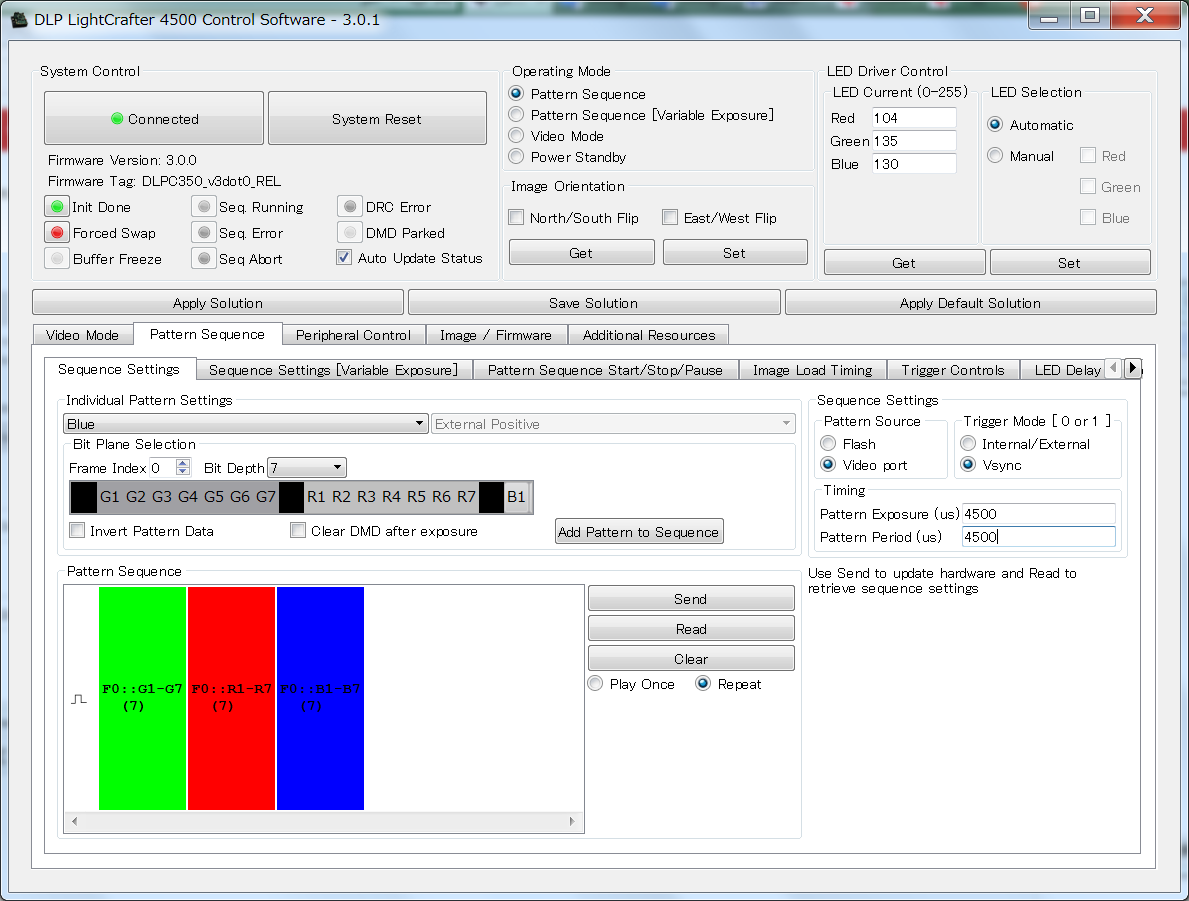Image resolution: width=1189 pixels, height=901 pixels.
Task: Click the Seq Abort status indicator
Action: pyautogui.click(x=204, y=258)
